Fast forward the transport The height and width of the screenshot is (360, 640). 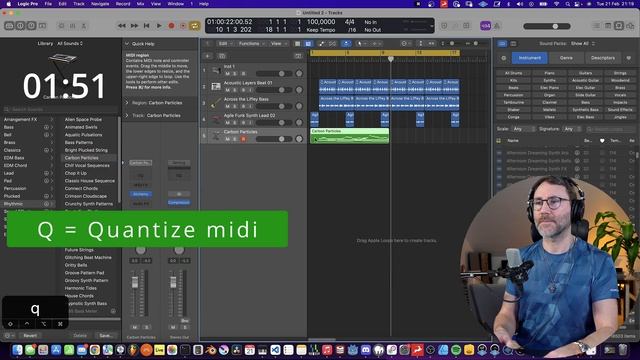134,26
